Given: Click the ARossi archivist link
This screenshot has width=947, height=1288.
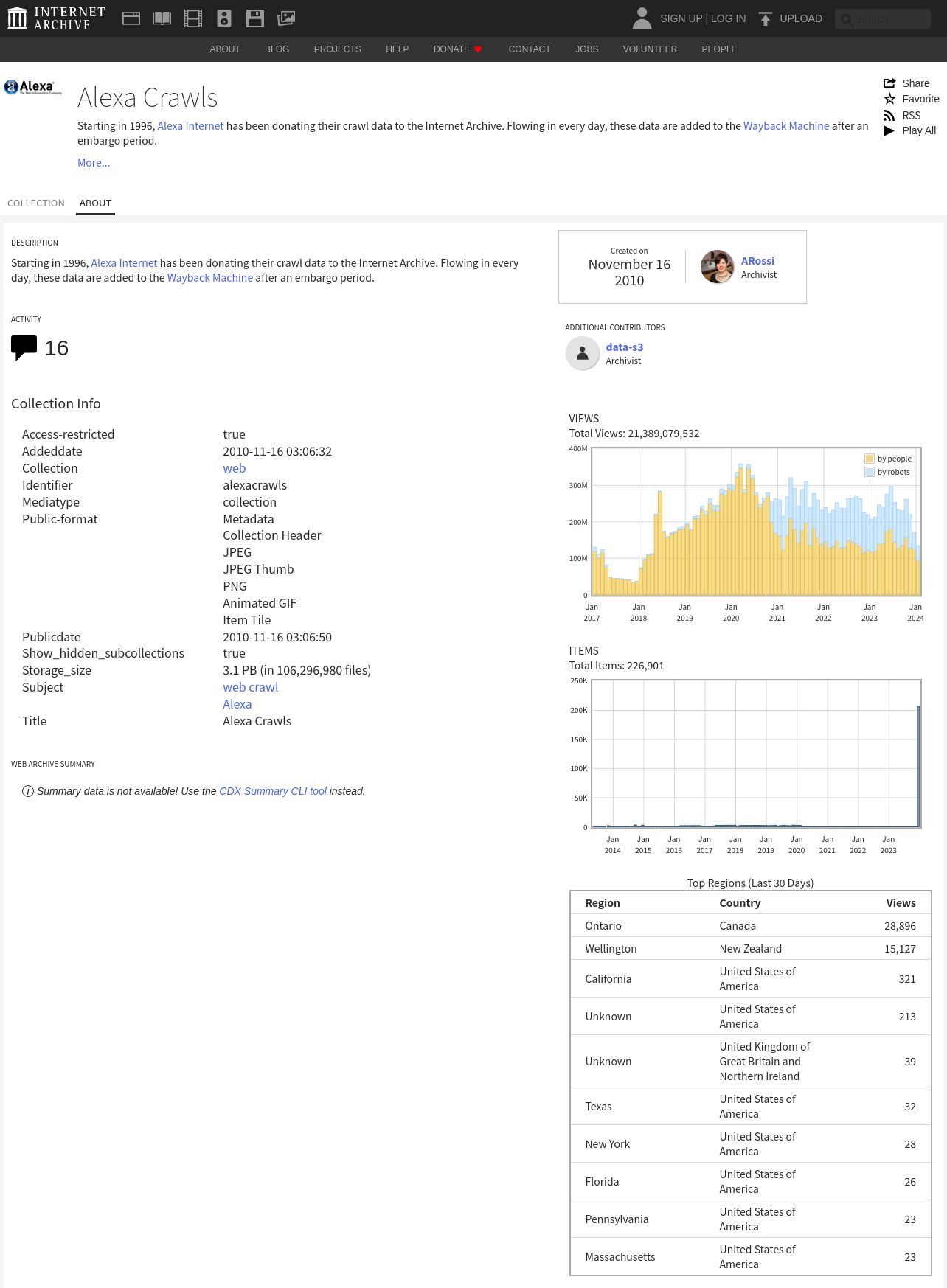Looking at the screenshot, I should point(757,261).
